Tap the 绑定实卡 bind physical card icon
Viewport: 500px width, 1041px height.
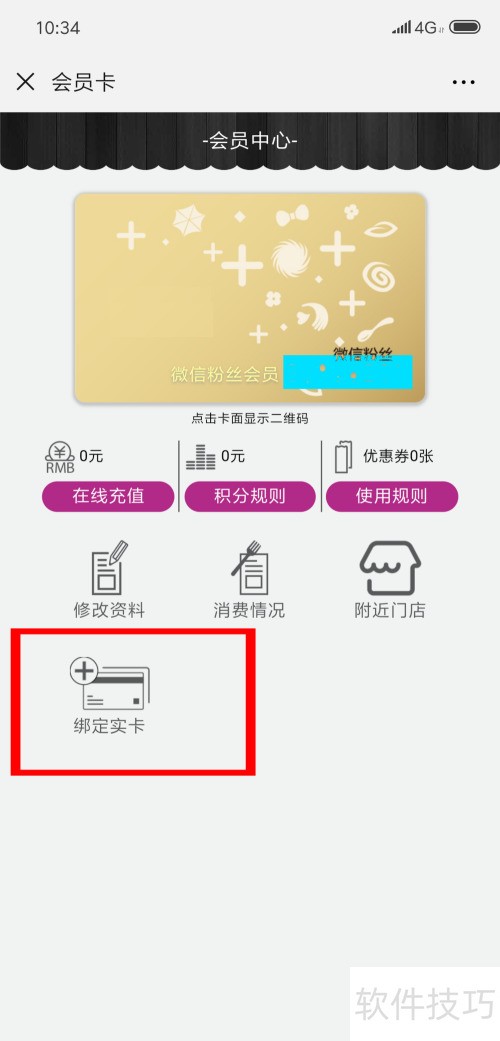[x=110, y=682]
